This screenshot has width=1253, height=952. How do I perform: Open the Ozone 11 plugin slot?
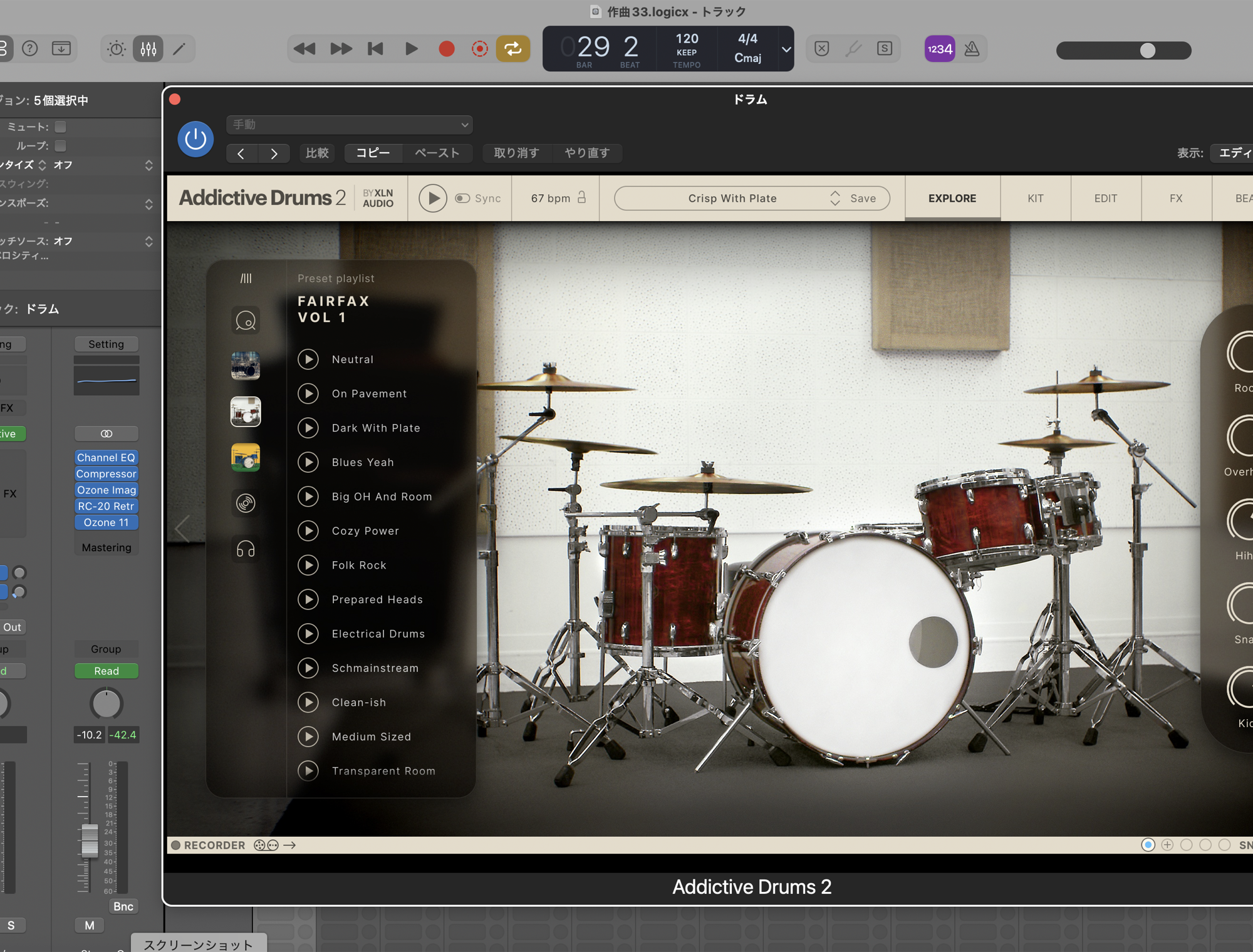106,522
